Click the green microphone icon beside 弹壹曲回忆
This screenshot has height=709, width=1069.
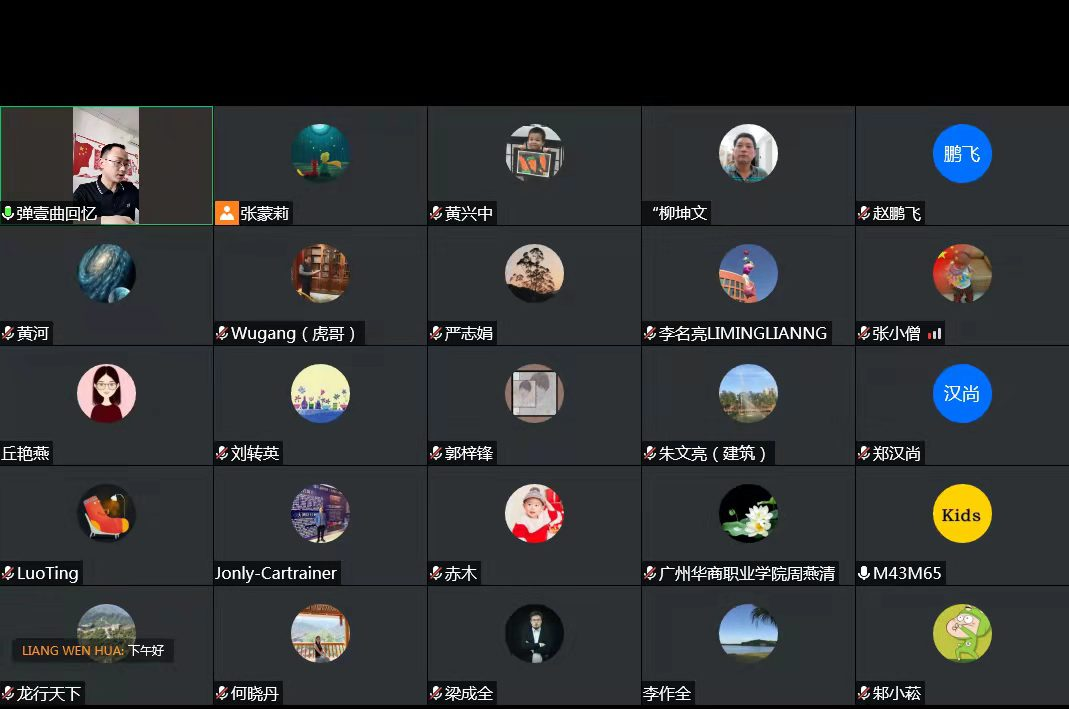coord(8,213)
